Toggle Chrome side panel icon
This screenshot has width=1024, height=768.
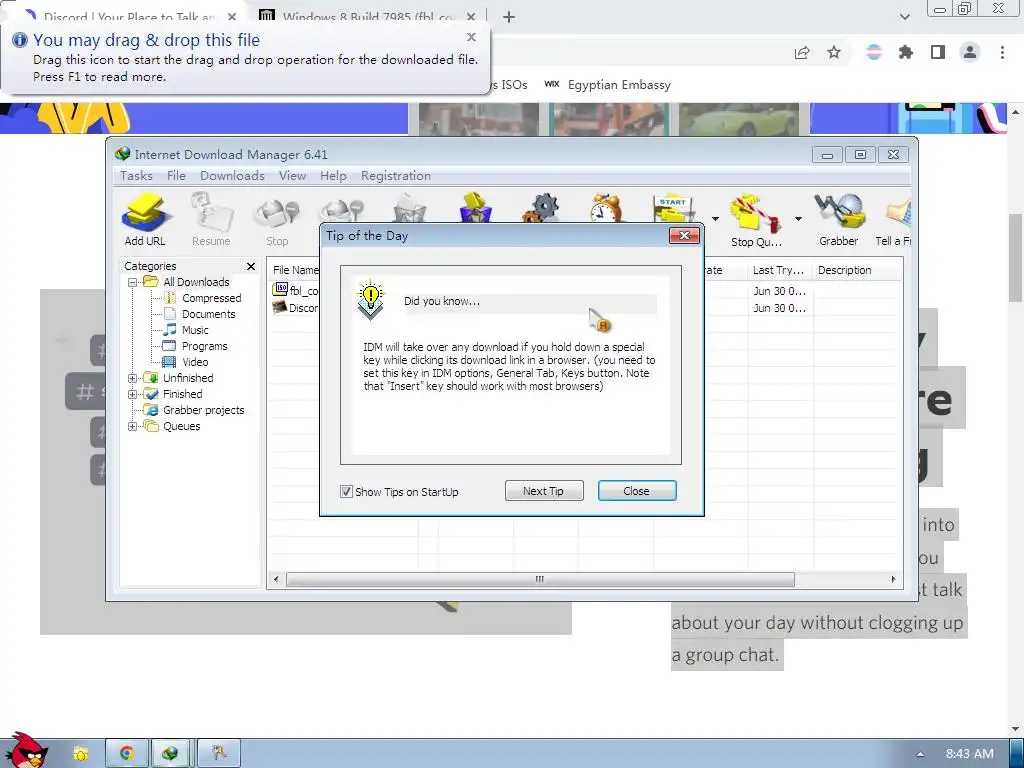tap(938, 52)
